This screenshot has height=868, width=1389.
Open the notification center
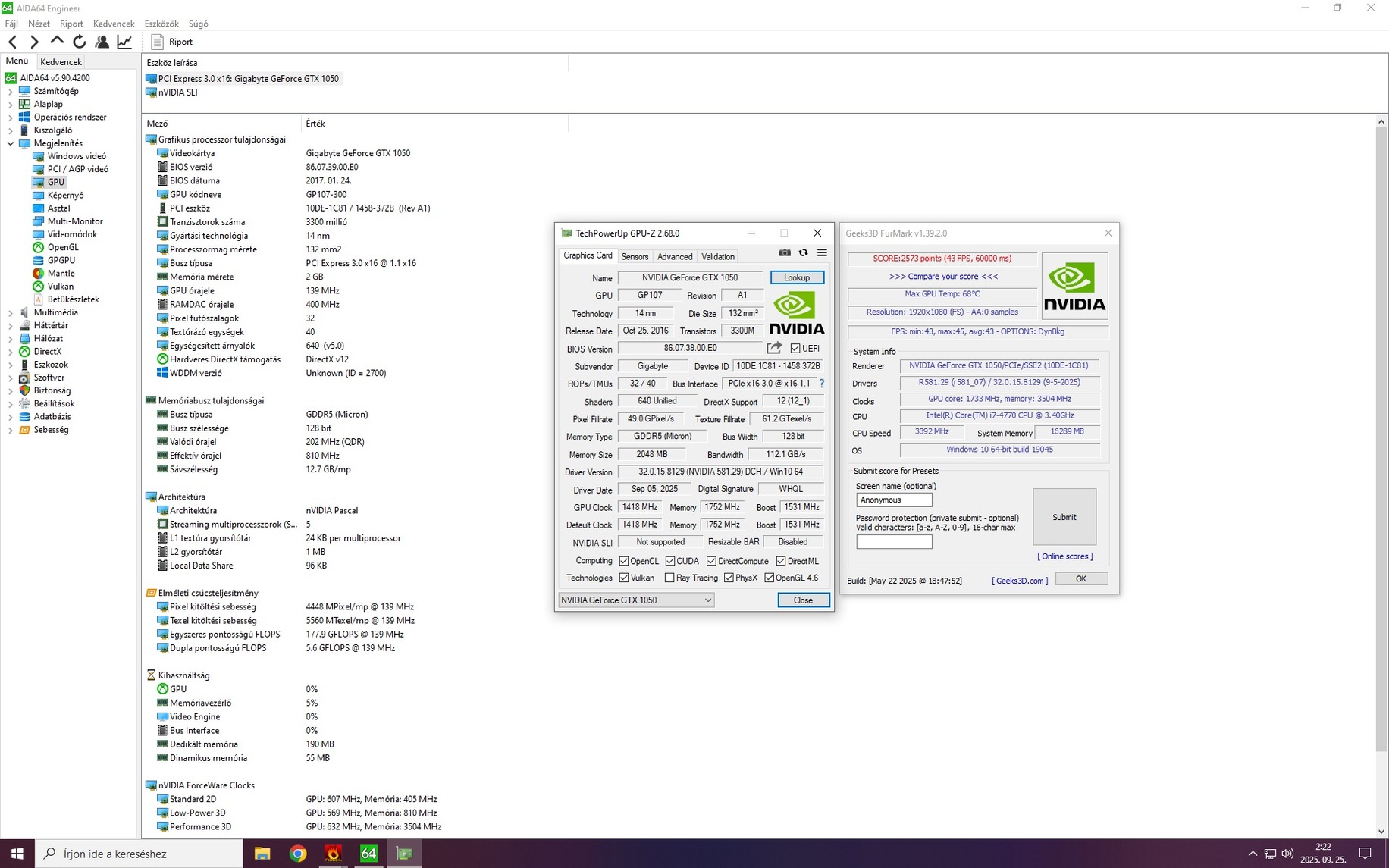(x=1365, y=854)
